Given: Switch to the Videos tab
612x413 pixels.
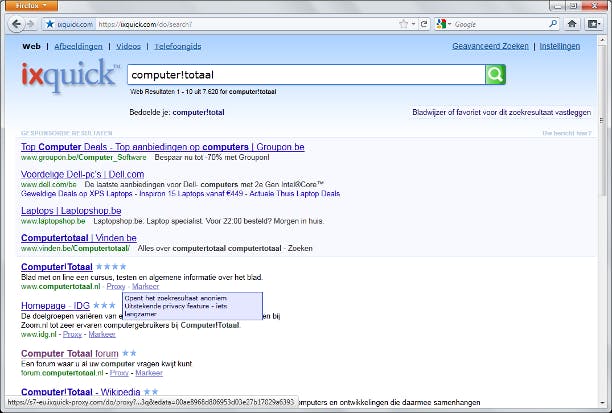Looking at the screenshot, I should [x=128, y=46].
